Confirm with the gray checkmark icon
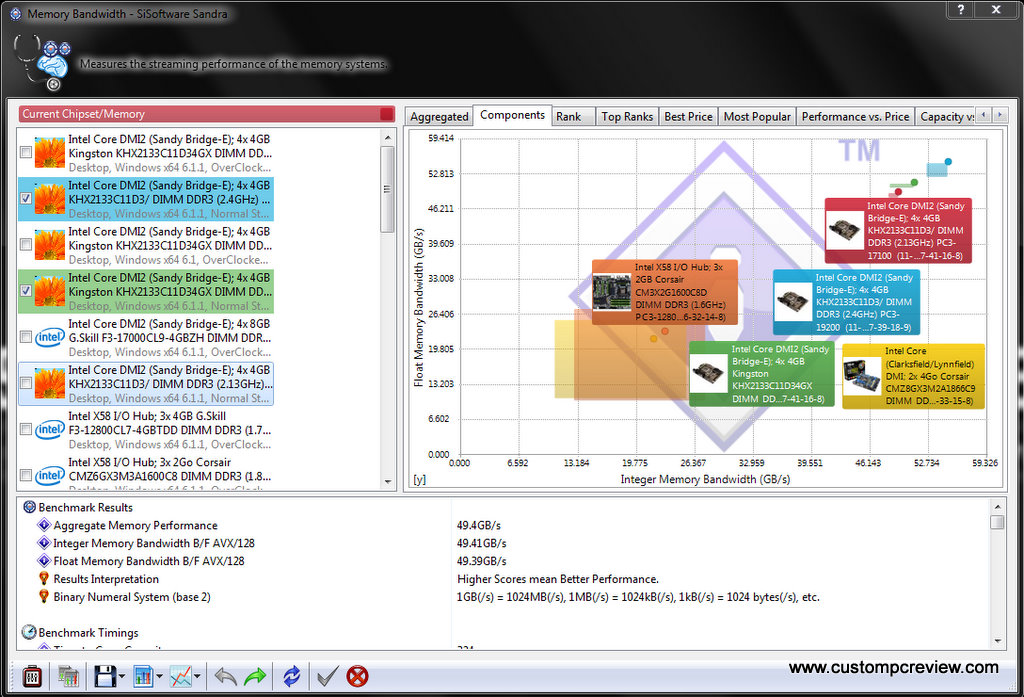This screenshot has height=697, width=1024. point(327,676)
